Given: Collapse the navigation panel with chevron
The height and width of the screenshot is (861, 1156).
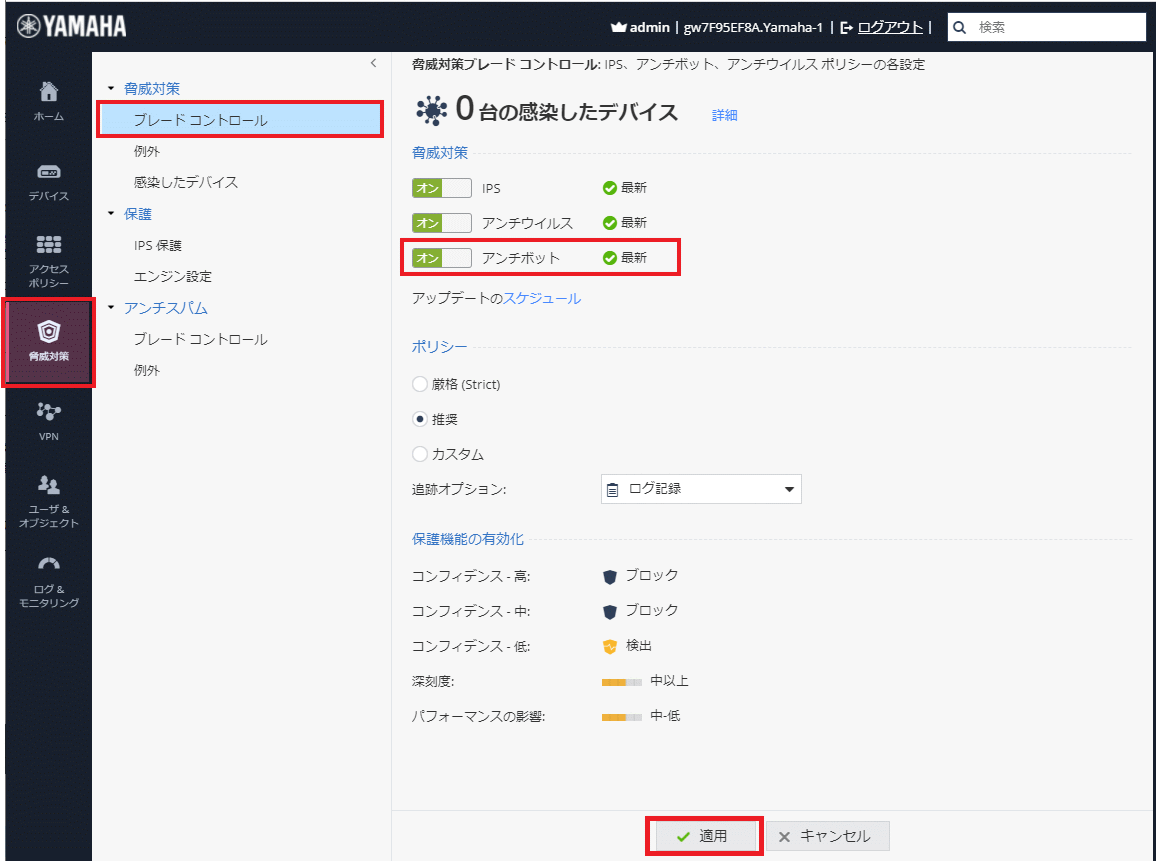Looking at the screenshot, I should coord(373,63).
